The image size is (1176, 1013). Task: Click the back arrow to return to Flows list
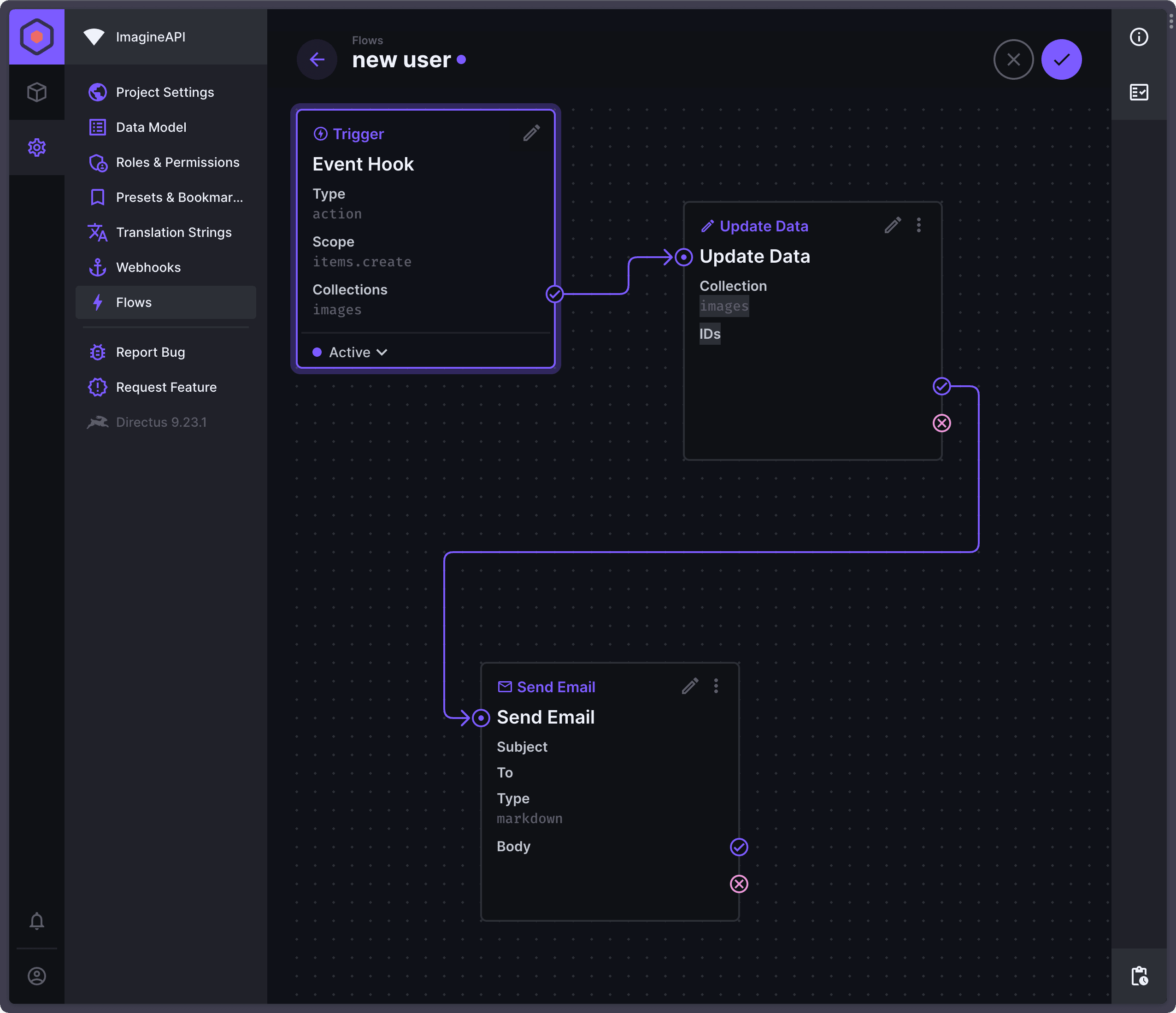(x=317, y=59)
